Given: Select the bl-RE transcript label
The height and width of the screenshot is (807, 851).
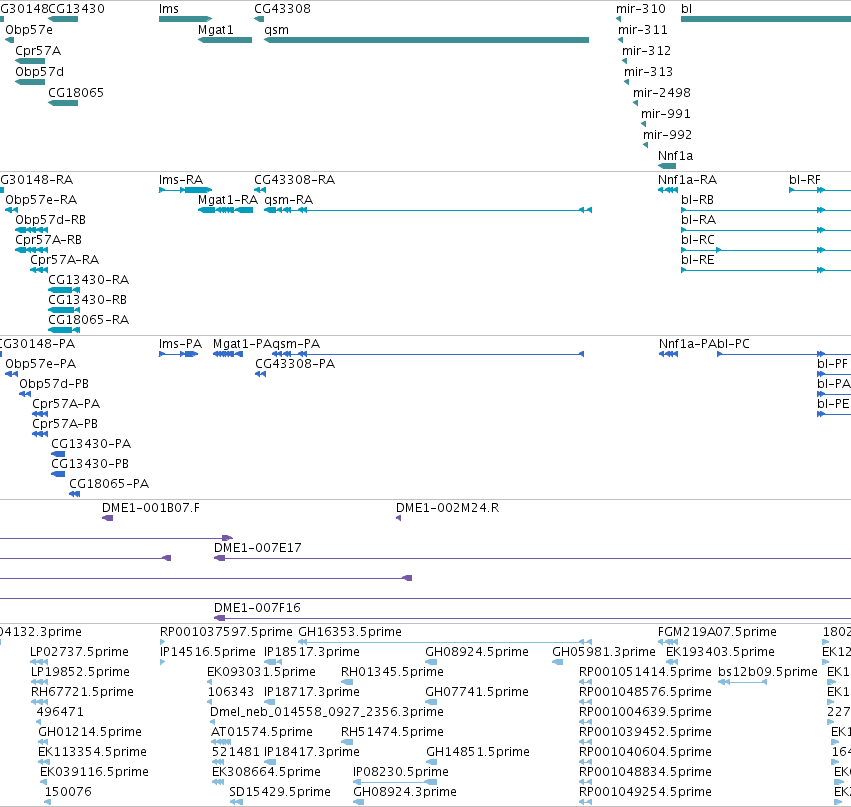Looking at the screenshot, I should pos(697,260).
